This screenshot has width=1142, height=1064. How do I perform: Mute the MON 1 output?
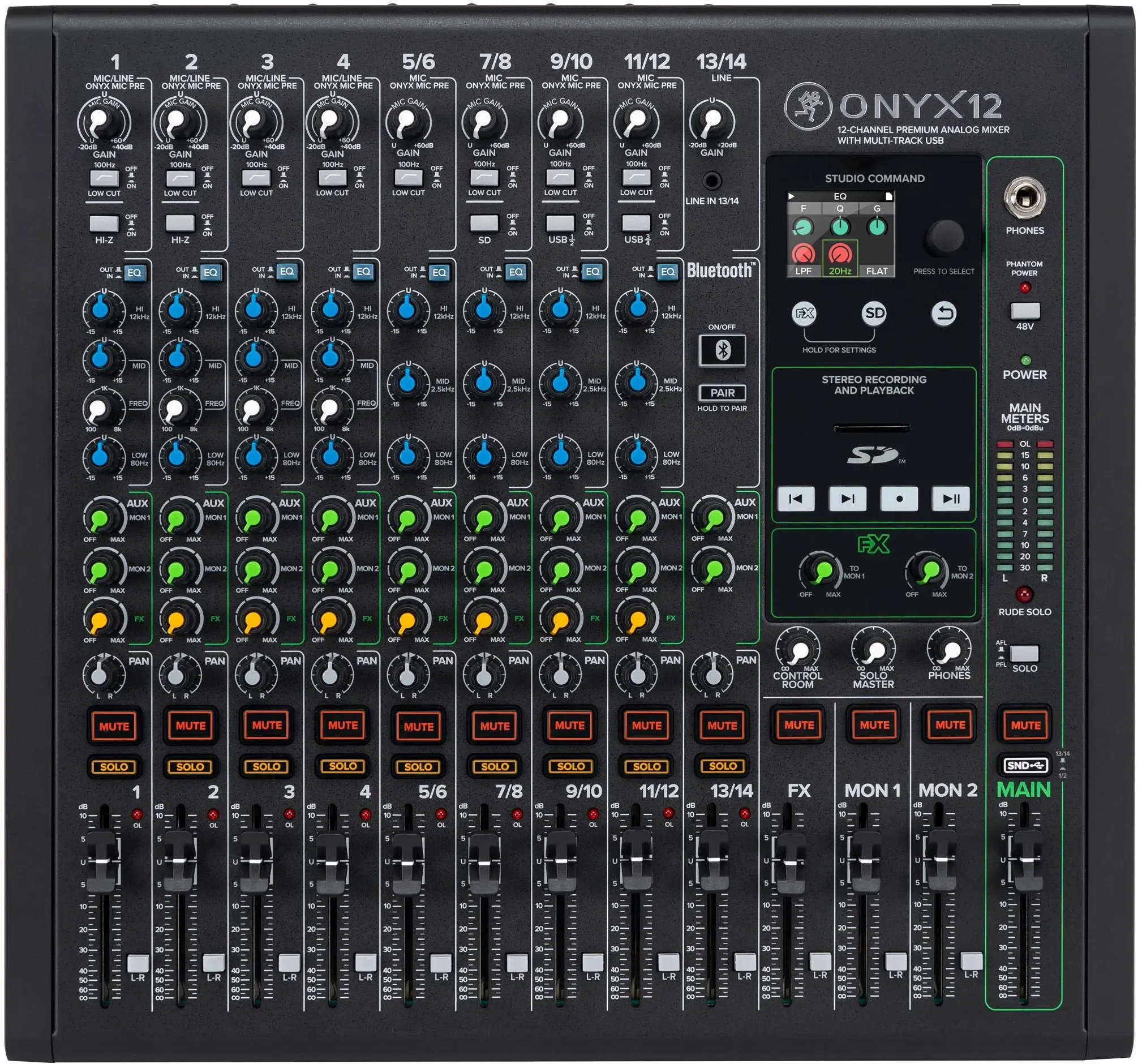[875, 725]
